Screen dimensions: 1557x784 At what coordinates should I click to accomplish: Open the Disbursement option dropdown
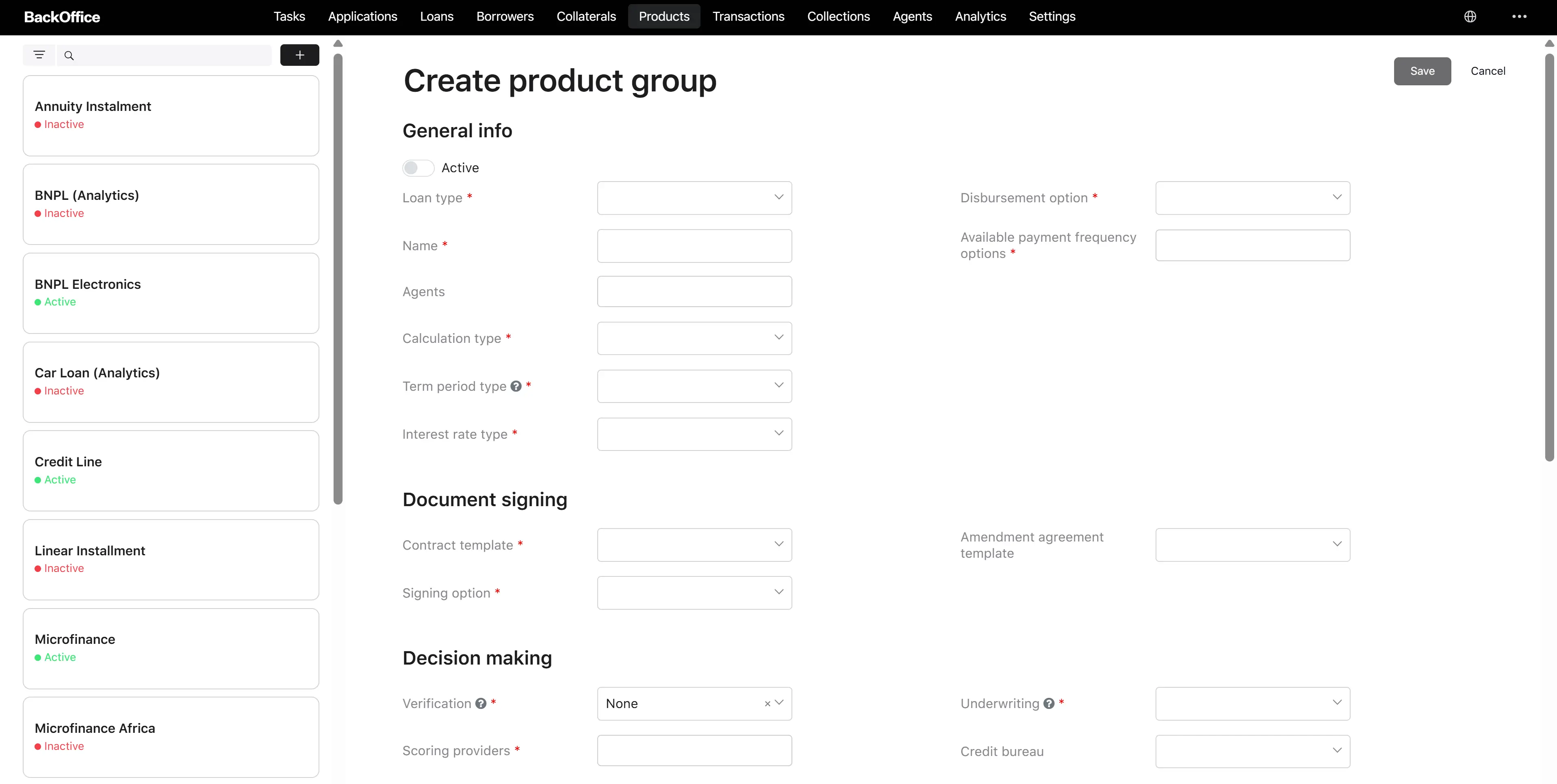(x=1252, y=198)
